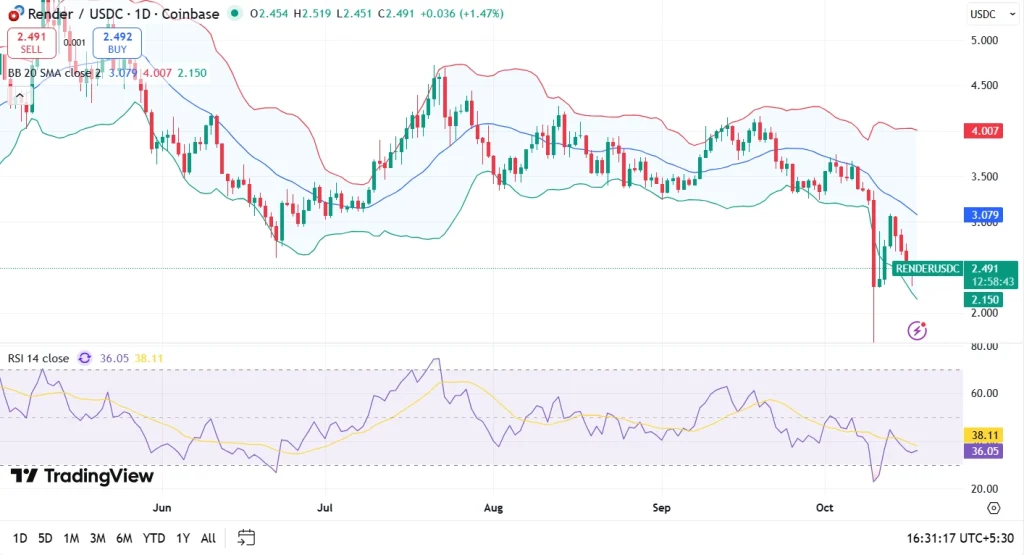Screen dimensions: 1024x555
Task: Click the Render coin logo icon
Action: pyautogui.click(x=16, y=14)
